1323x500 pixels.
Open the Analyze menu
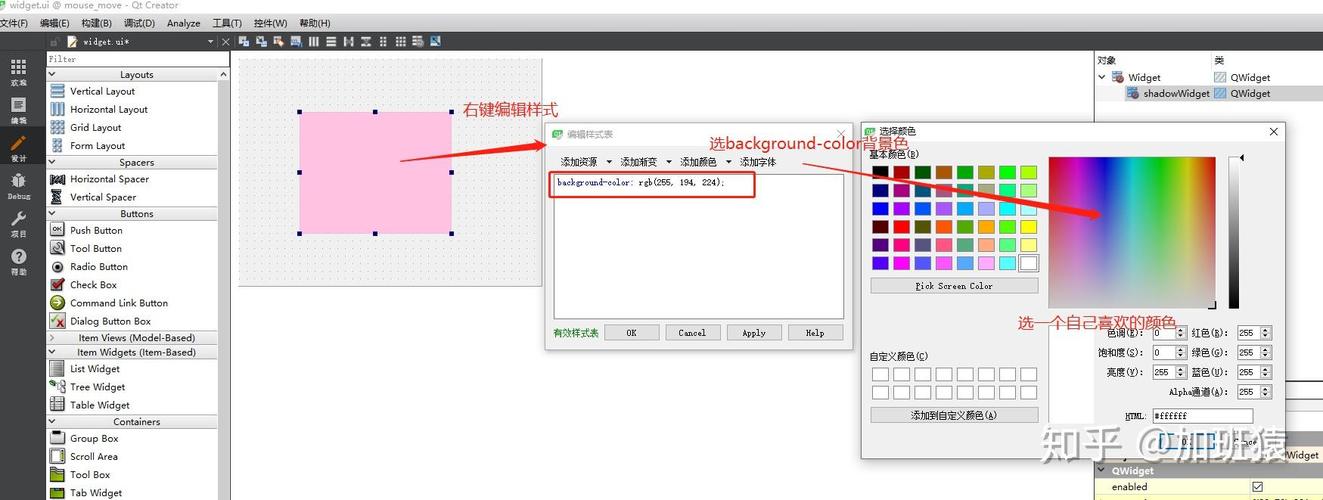tap(183, 23)
